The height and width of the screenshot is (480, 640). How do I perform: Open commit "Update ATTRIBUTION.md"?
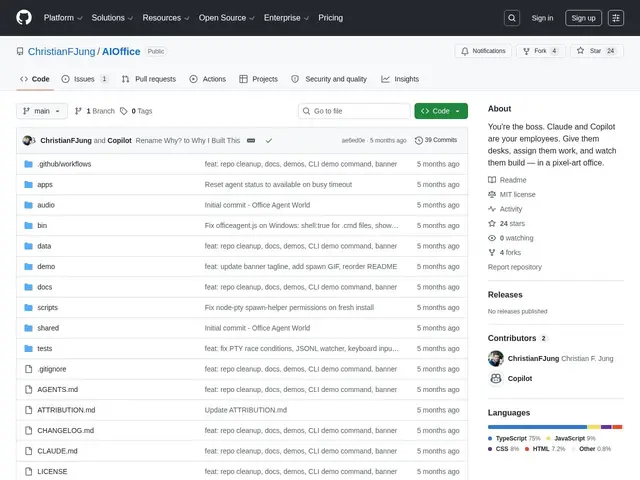click(x=246, y=410)
